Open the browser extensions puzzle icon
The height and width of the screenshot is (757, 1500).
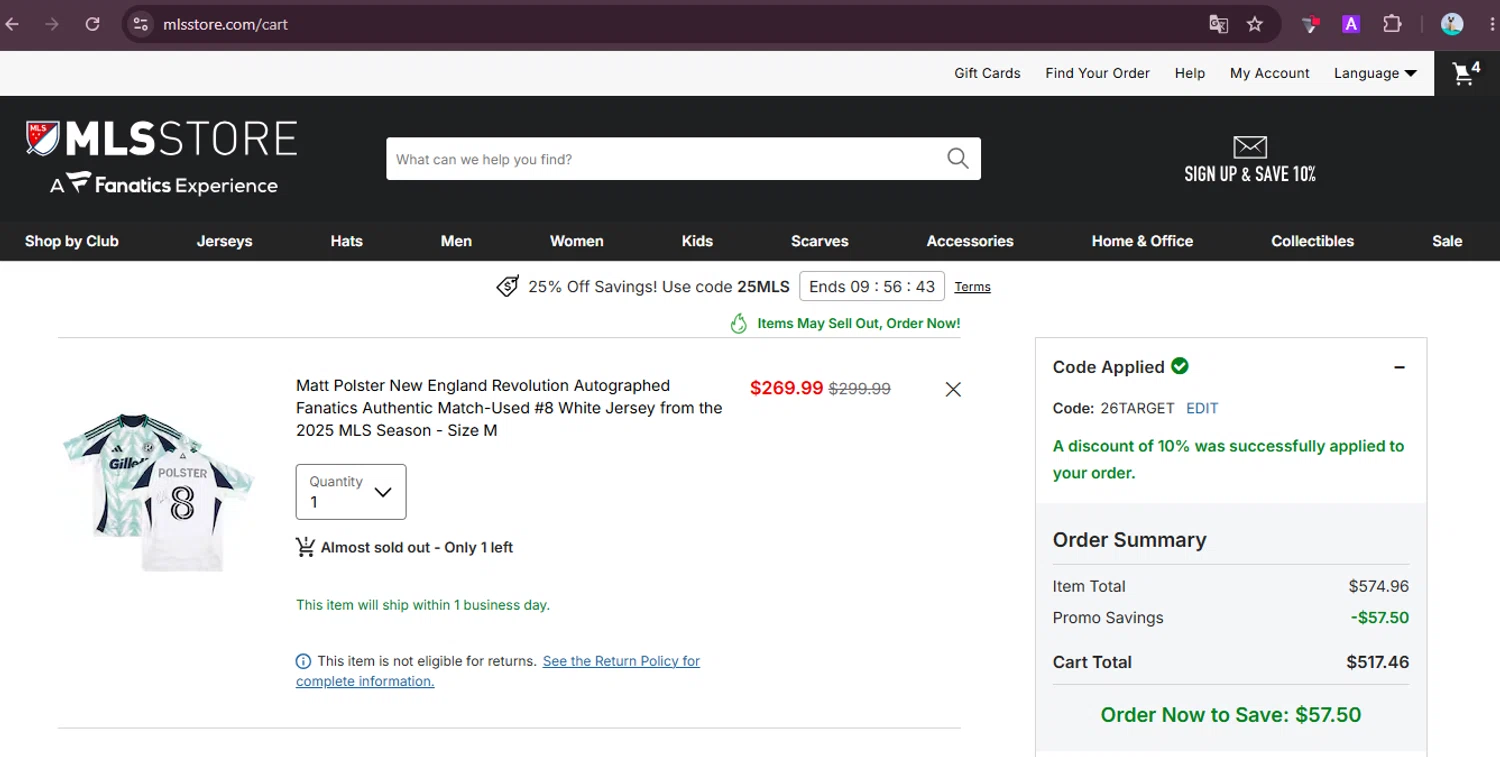[1392, 24]
